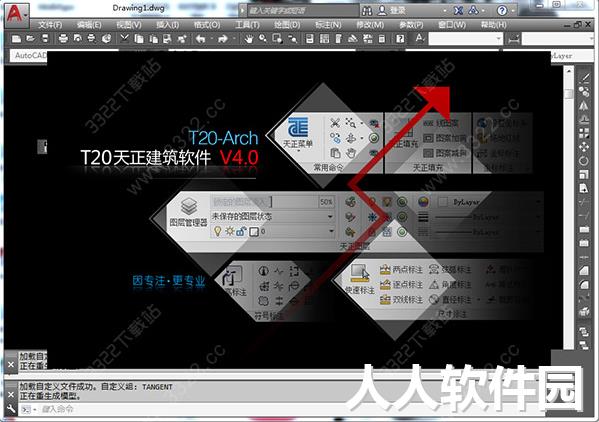
Task: Activate the Pan hand tool
Action: (249, 39)
